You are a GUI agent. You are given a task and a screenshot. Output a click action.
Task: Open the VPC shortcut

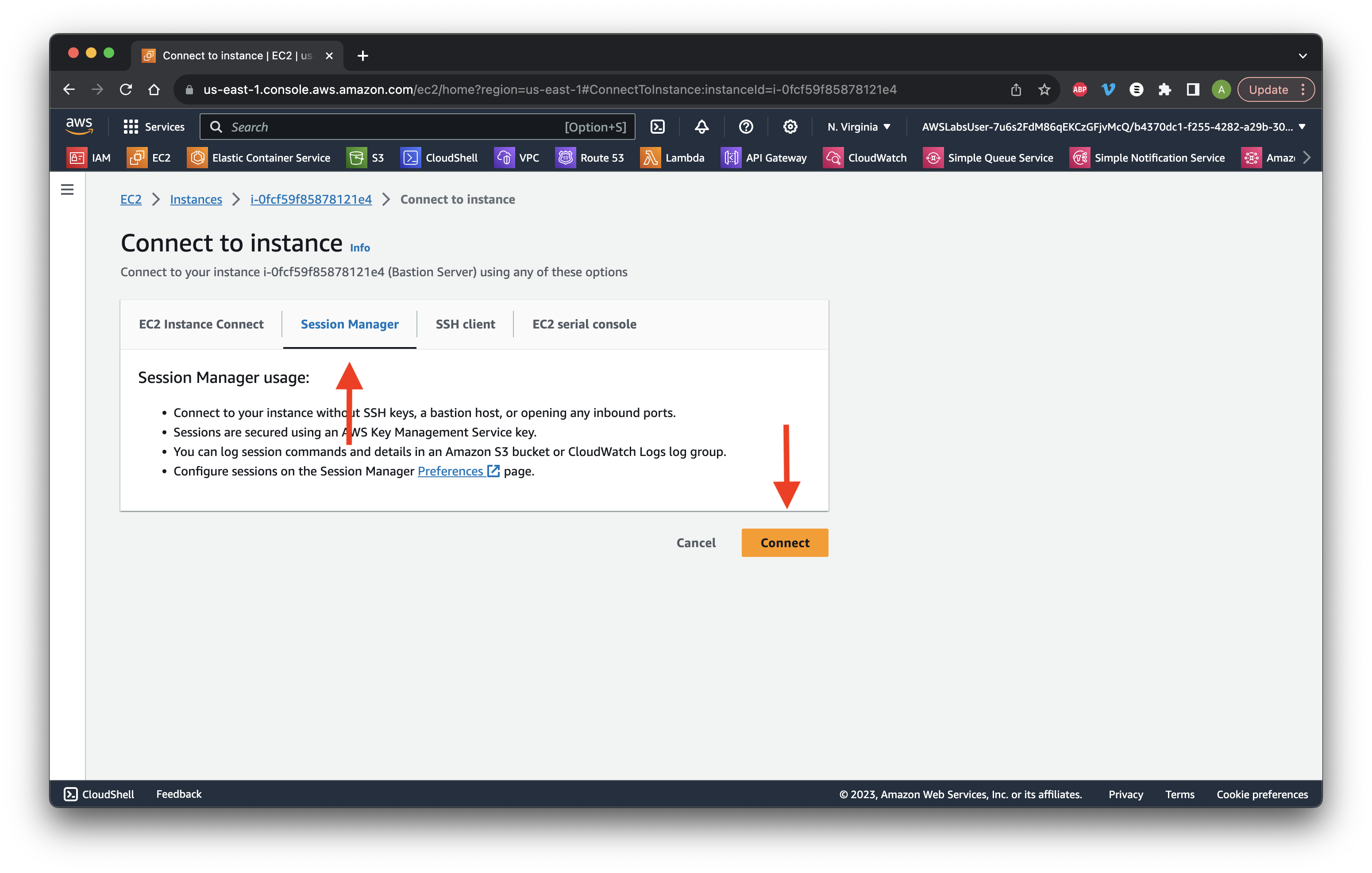517,158
